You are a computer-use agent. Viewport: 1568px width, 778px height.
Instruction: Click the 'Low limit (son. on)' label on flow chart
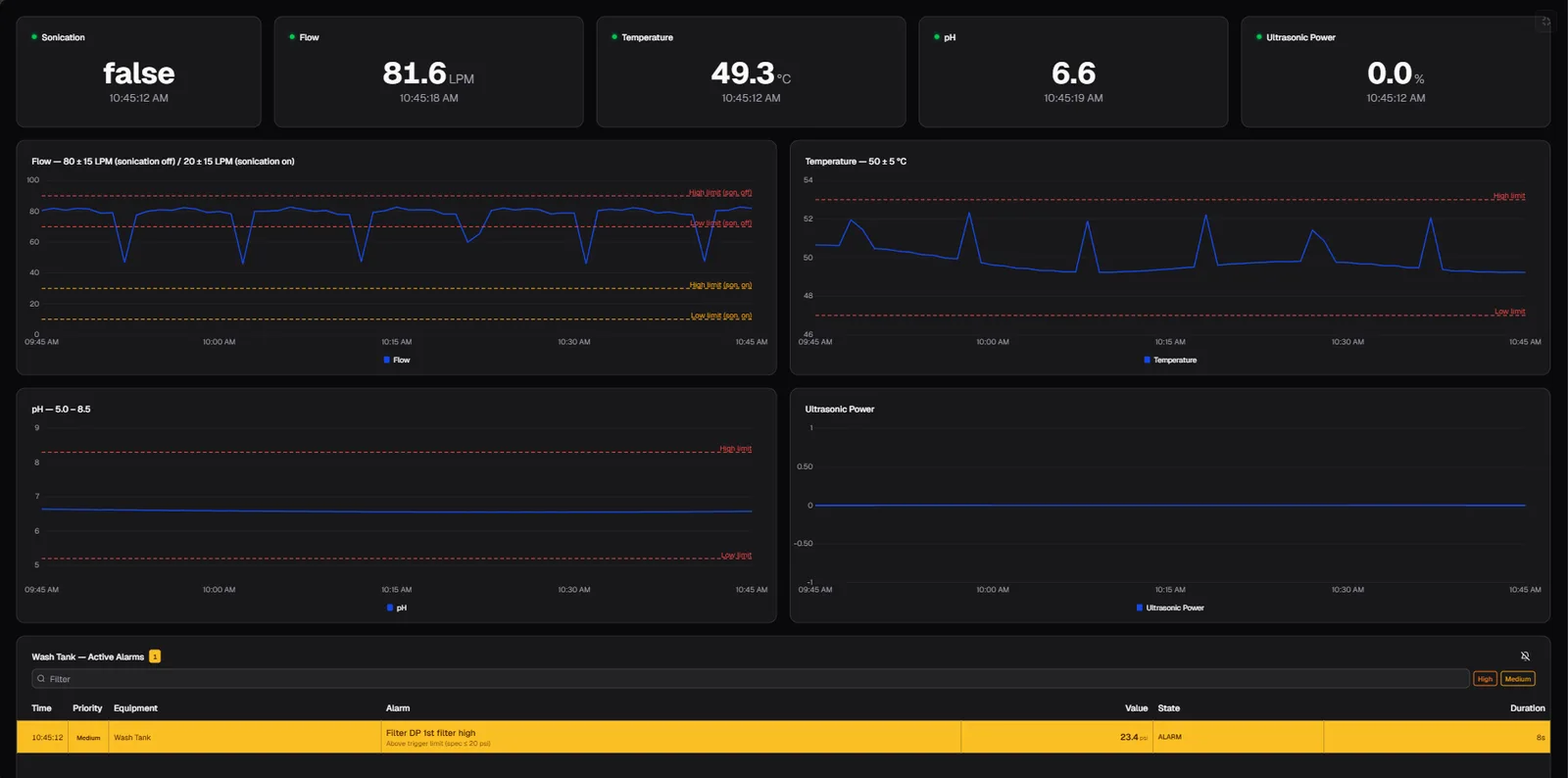(721, 316)
